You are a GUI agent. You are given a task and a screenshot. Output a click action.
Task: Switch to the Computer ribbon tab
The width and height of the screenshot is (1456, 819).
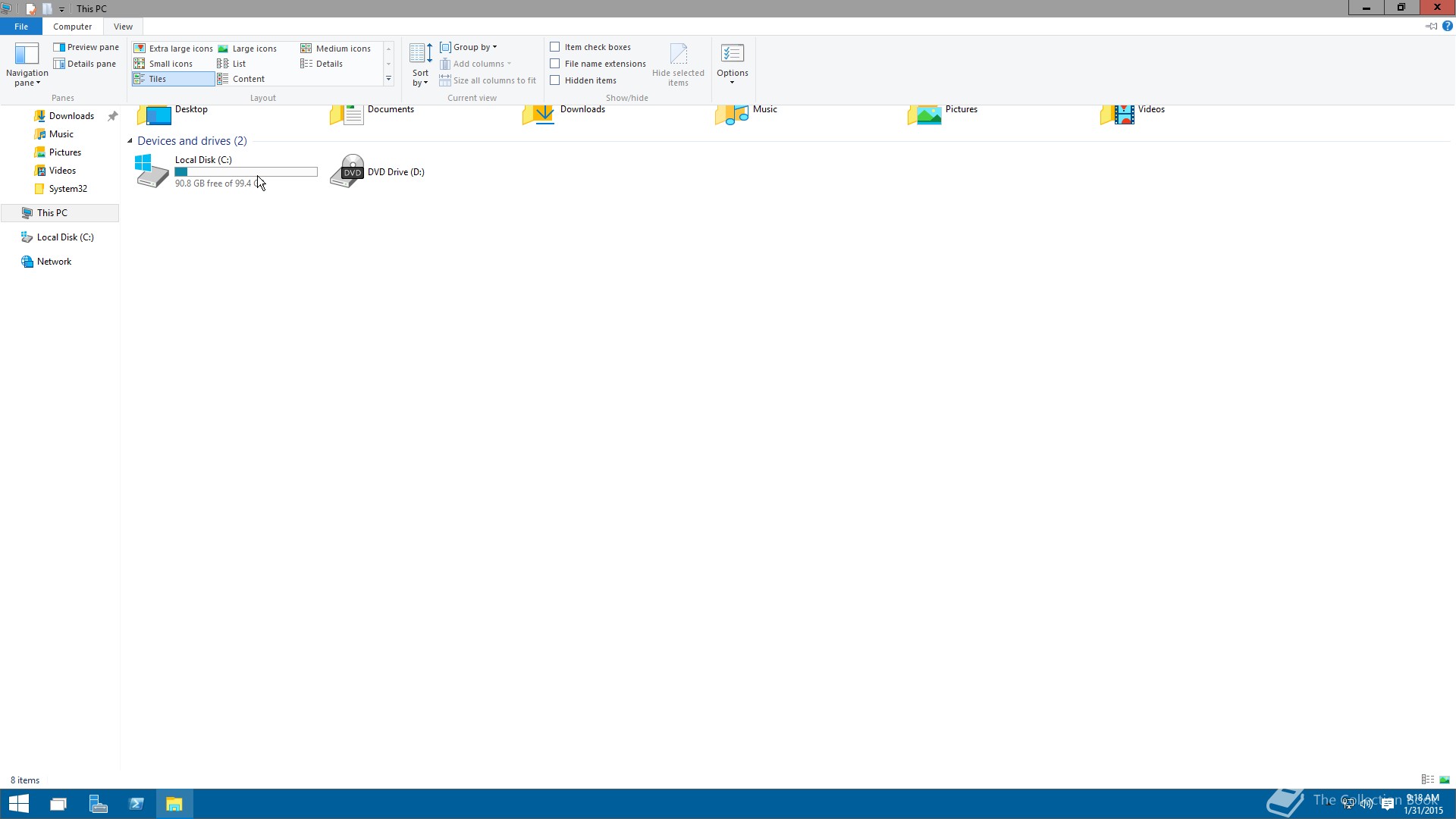72,27
